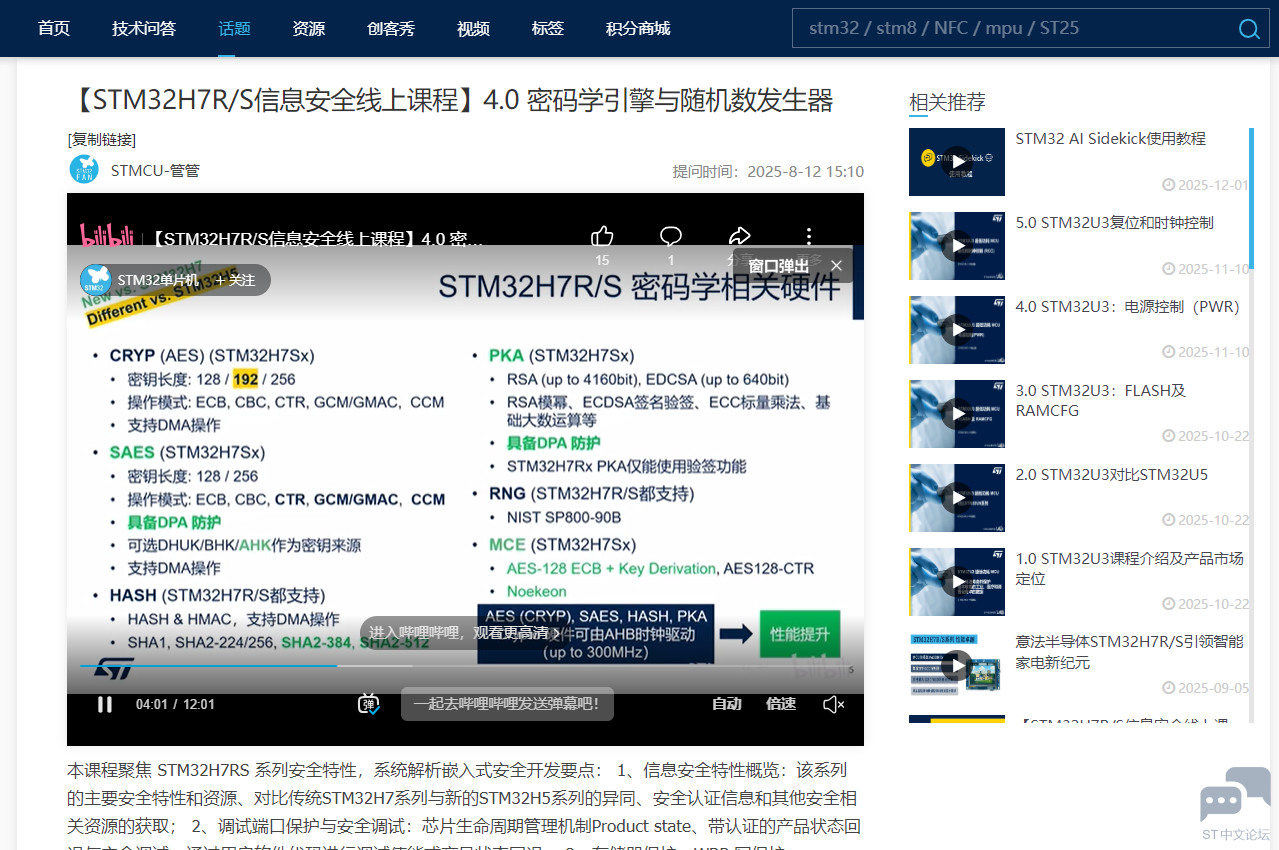Close the 窗口弹出 popup with X
The height and width of the screenshot is (850, 1279).
(x=836, y=266)
